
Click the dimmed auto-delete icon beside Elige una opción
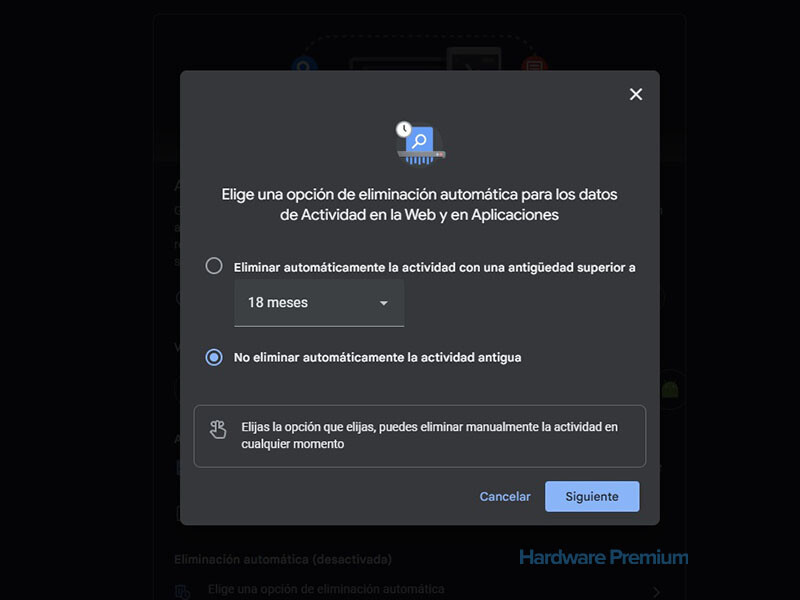182,591
